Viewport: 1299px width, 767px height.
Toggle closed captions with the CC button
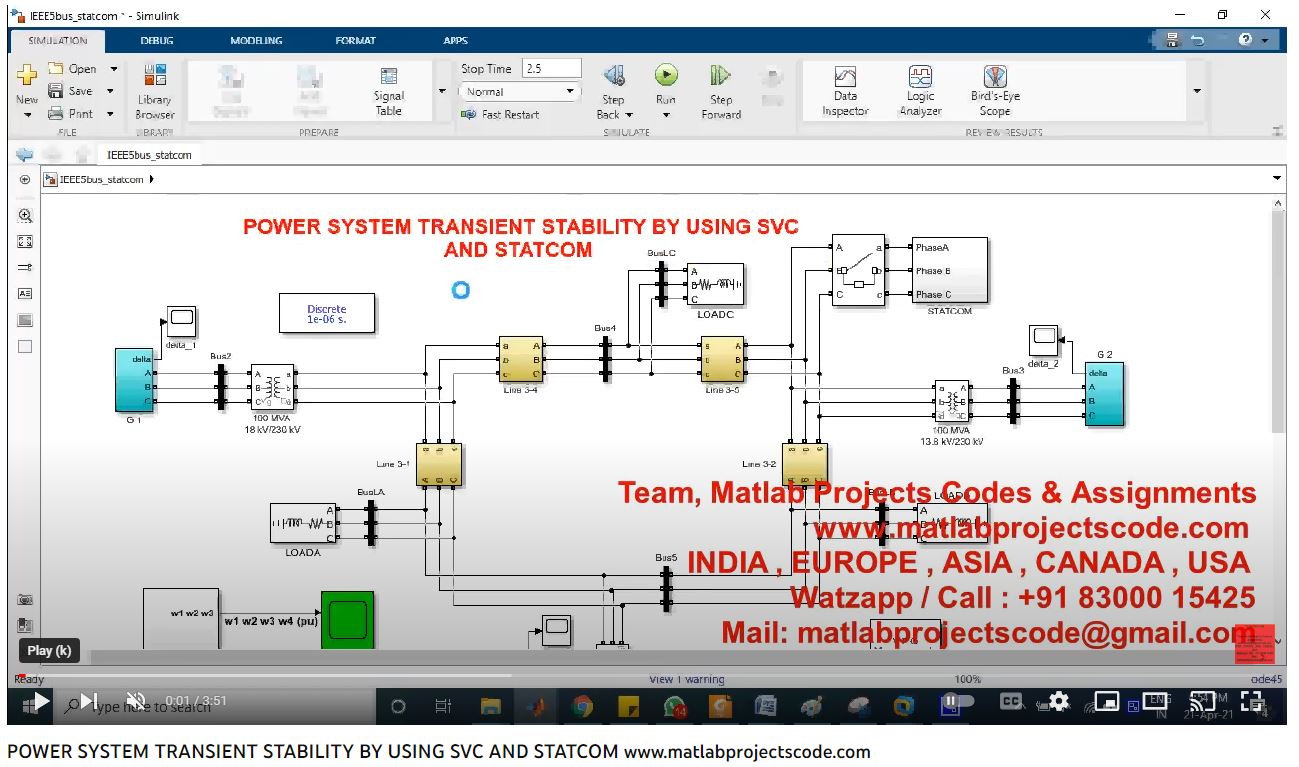[1011, 702]
